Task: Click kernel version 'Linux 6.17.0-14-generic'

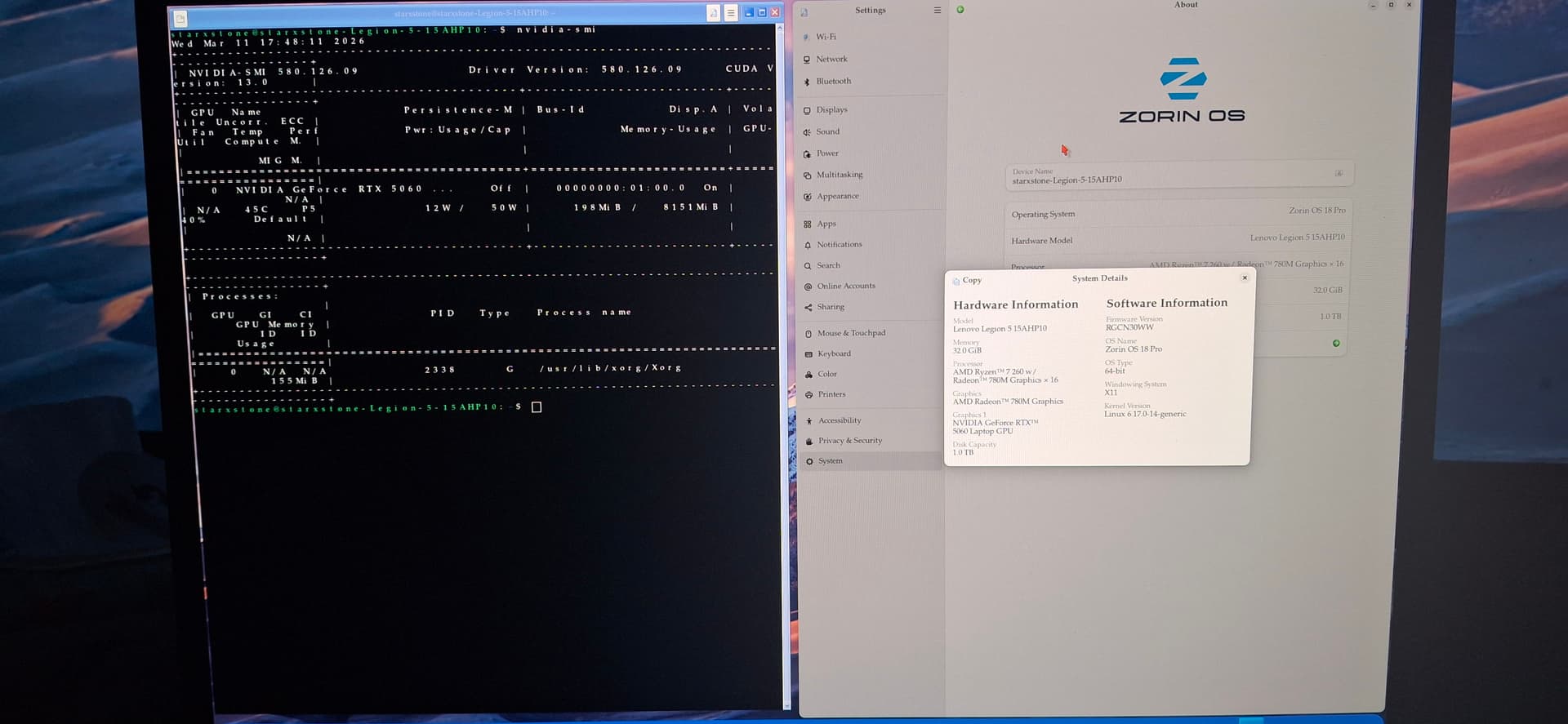Action: tap(1145, 414)
